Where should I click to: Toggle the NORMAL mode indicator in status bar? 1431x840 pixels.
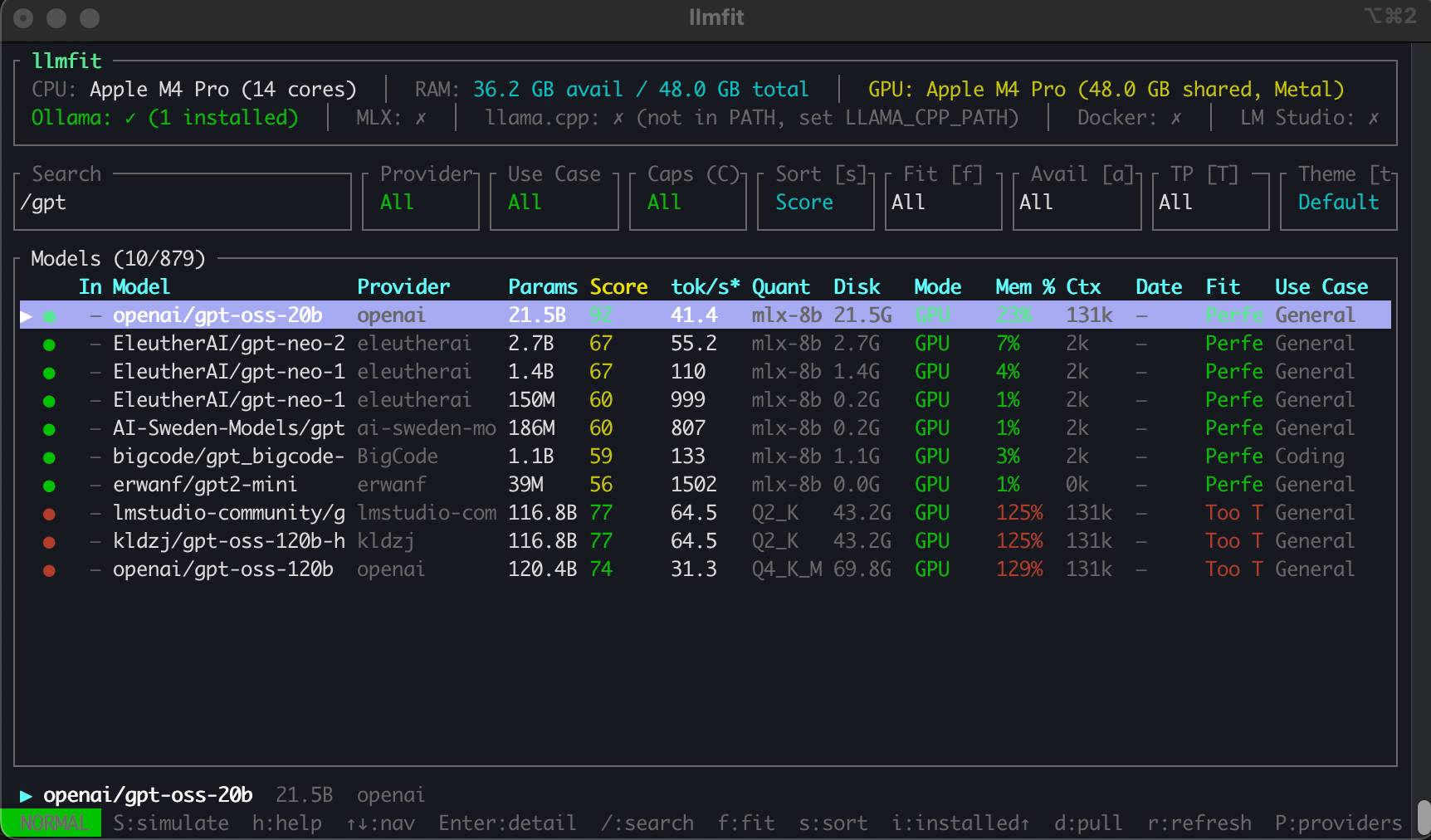point(51,823)
